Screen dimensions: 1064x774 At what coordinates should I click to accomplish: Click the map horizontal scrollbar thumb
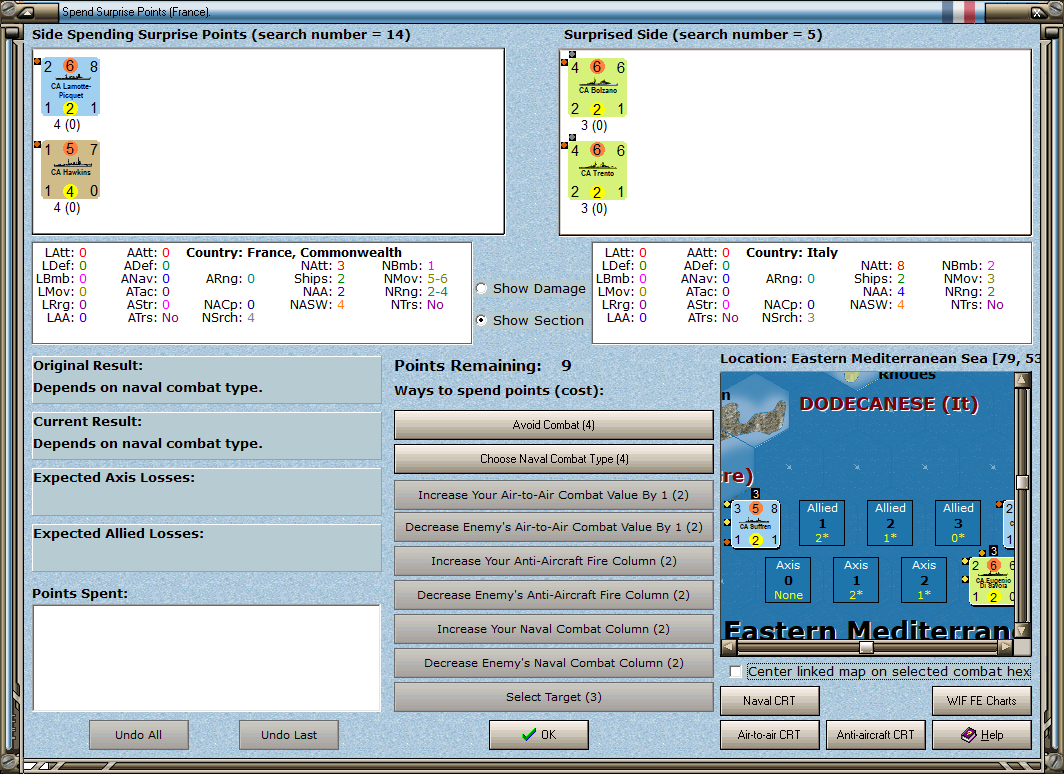click(867, 647)
